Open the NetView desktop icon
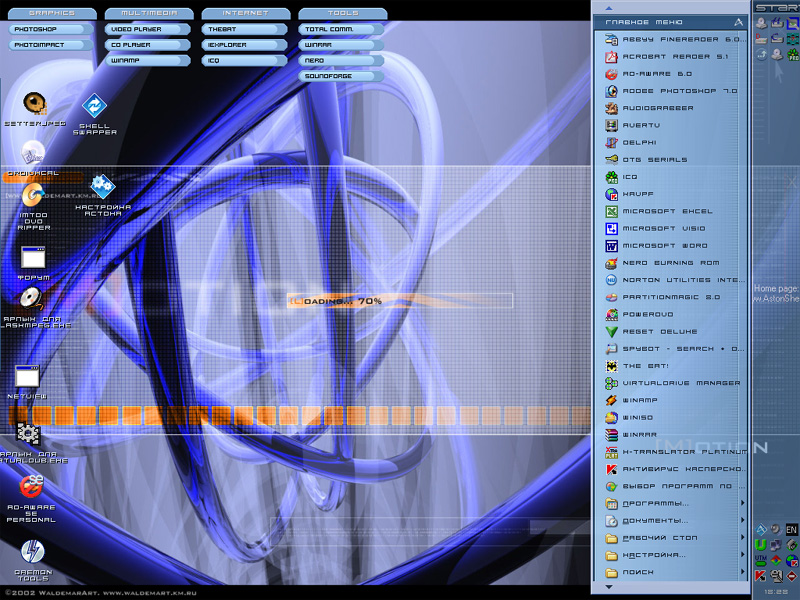Image resolution: width=800 pixels, height=600 pixels. 27,377
